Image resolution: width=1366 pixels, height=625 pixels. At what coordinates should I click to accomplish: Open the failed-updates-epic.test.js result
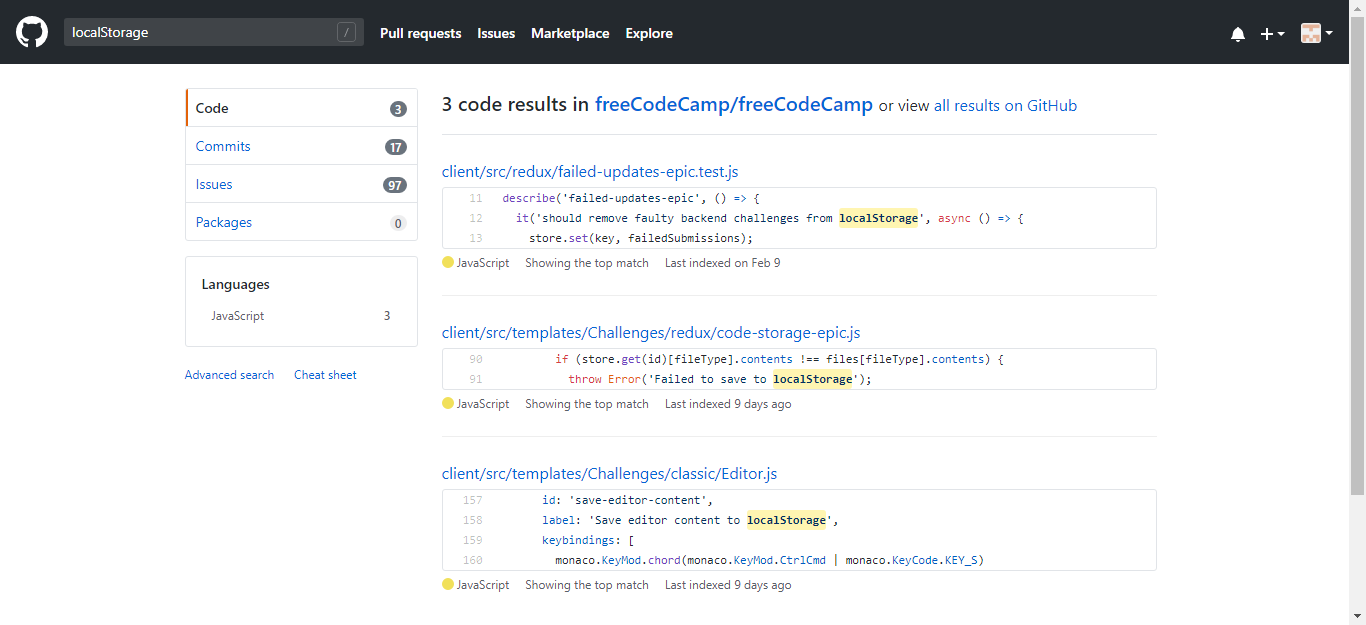(x=590, y=171)
